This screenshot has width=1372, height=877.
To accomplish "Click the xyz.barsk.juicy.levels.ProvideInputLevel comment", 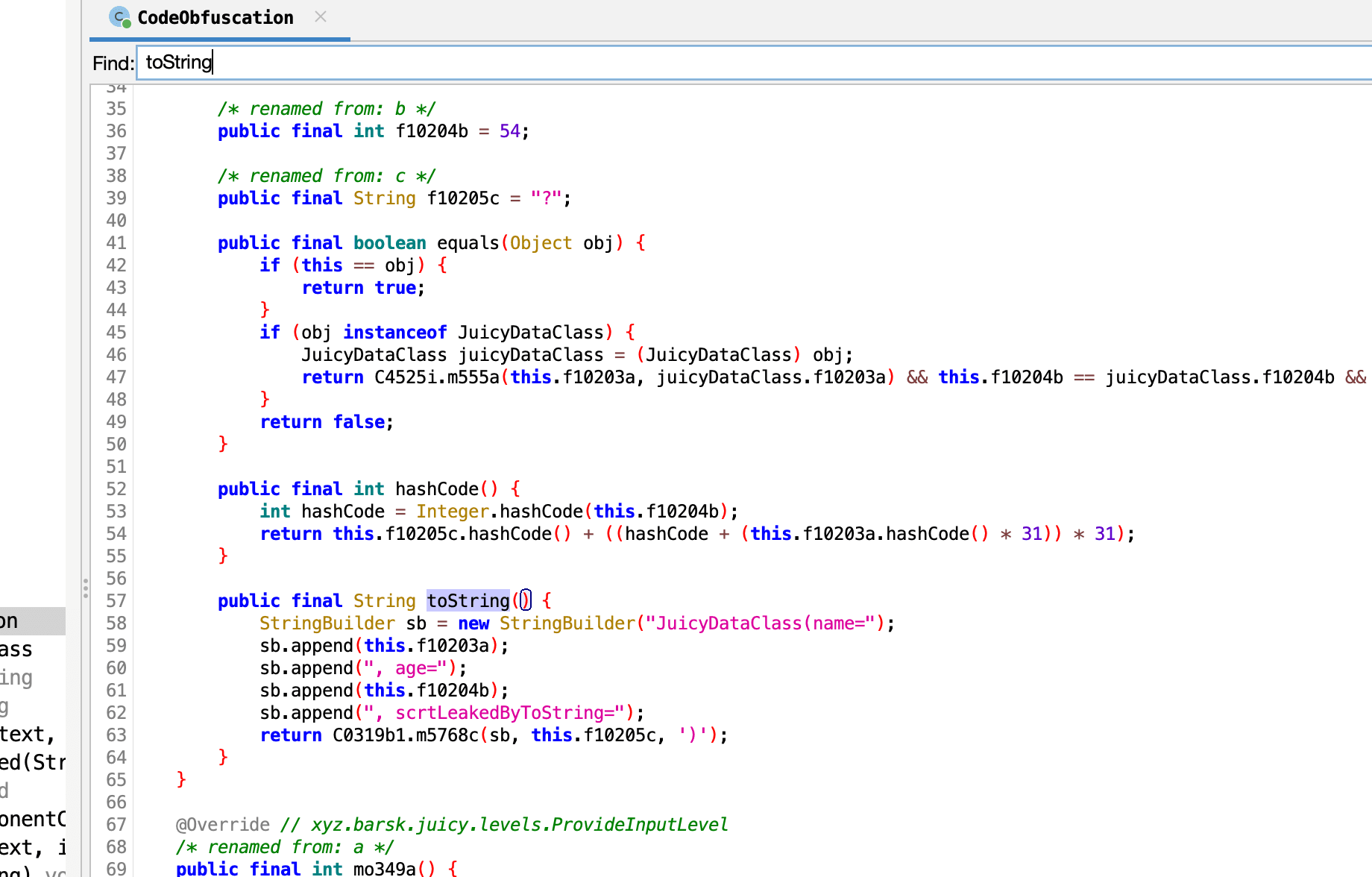I will 504,824.
